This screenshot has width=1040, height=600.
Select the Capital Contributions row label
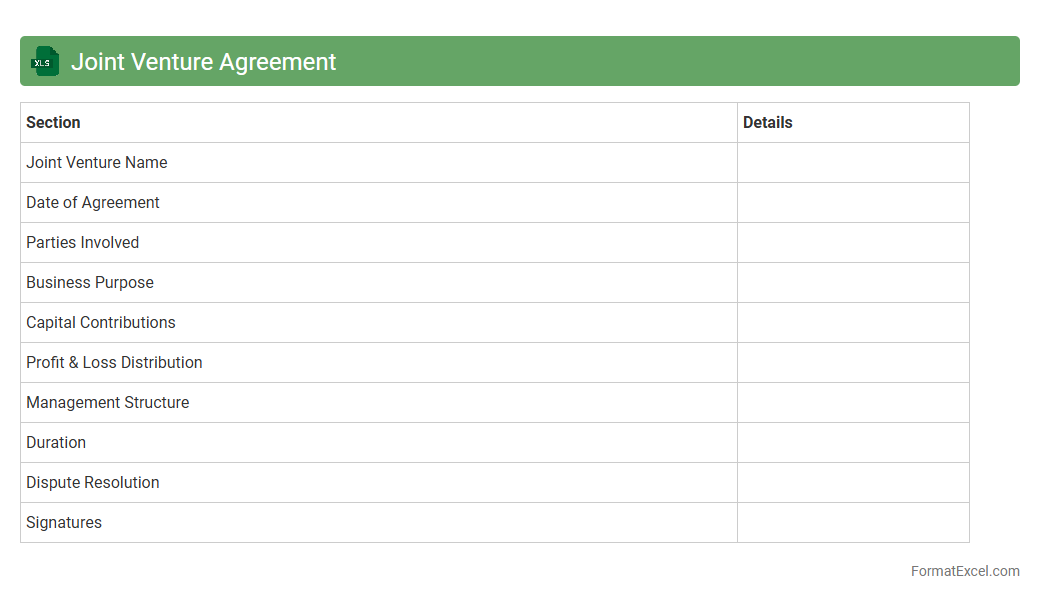coord(101,322)
